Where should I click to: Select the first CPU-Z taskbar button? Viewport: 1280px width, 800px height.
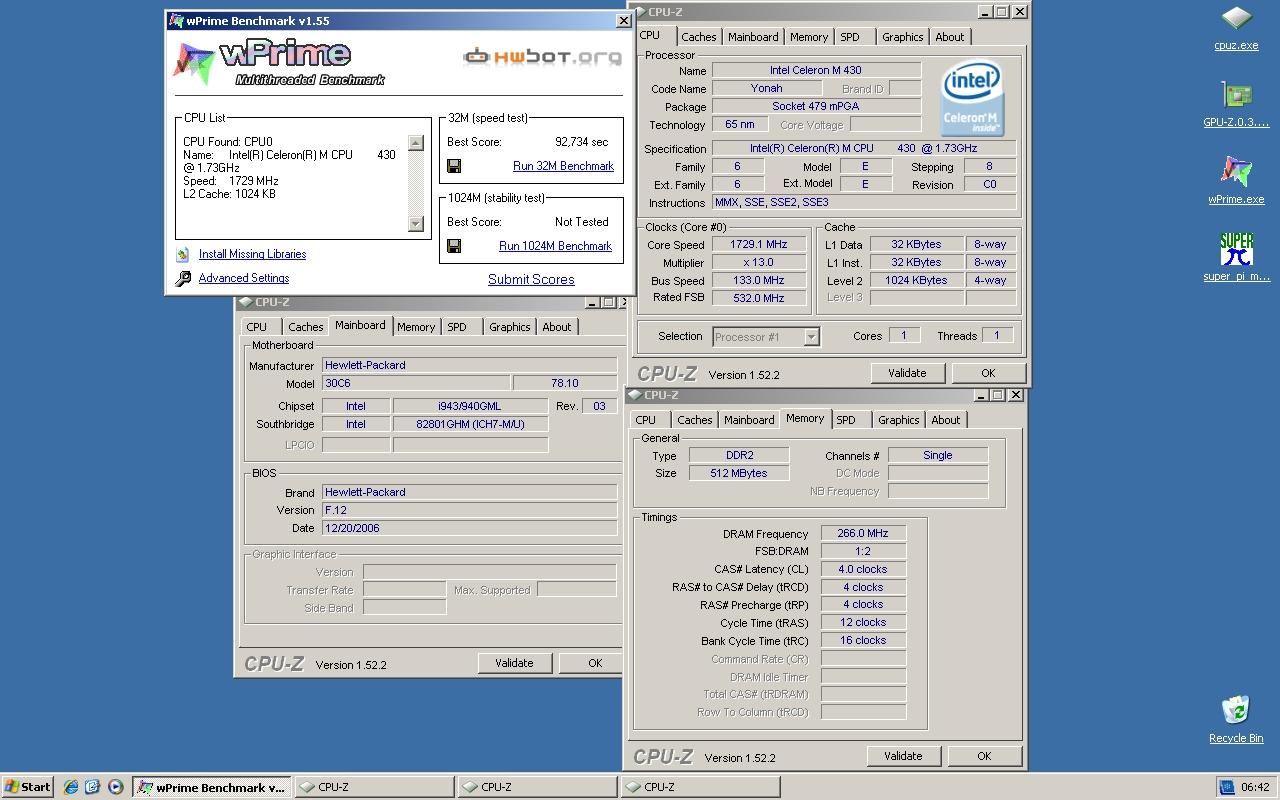coord(375,787)
